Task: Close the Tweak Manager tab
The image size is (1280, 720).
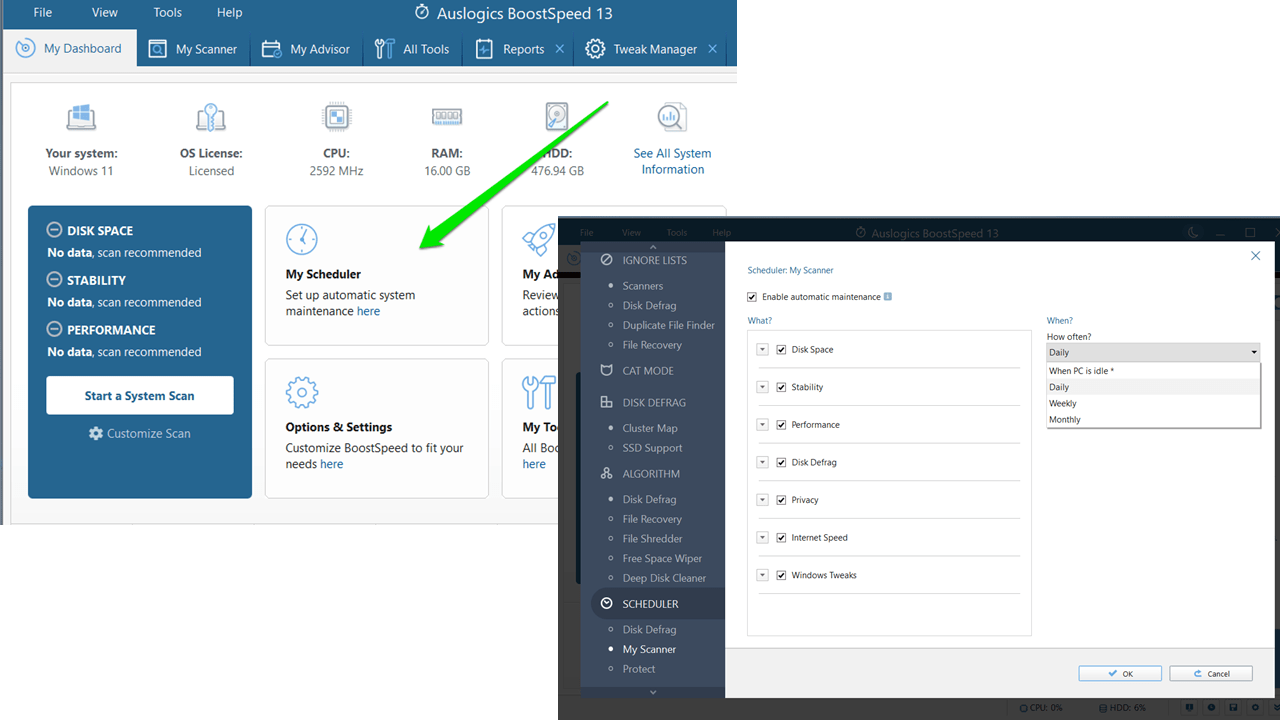Action: point(713,49)
